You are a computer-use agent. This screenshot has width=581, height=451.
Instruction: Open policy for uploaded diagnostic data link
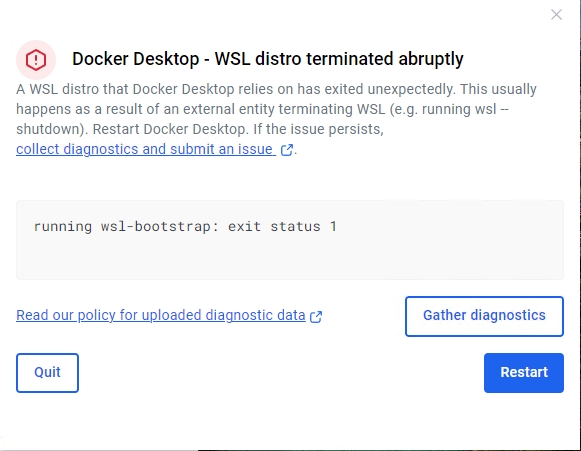pos(161,315)
